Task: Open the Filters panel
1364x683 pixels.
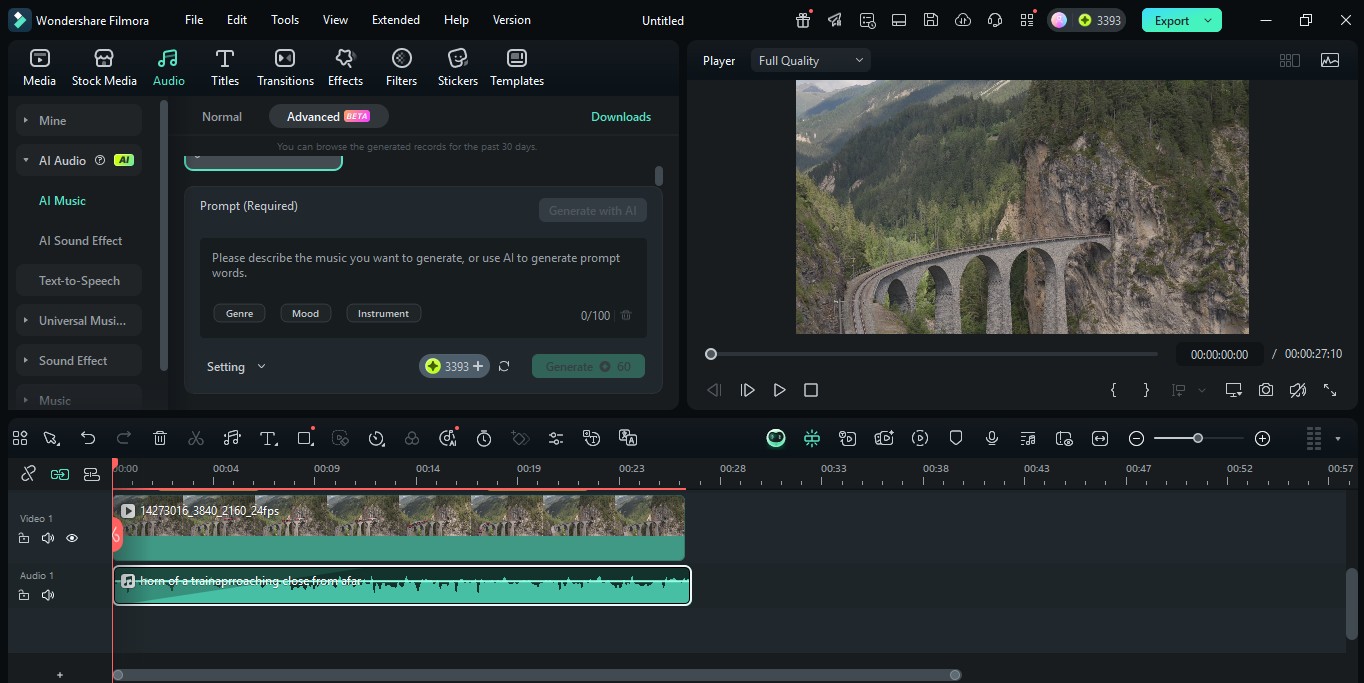Action: point(401,67)
